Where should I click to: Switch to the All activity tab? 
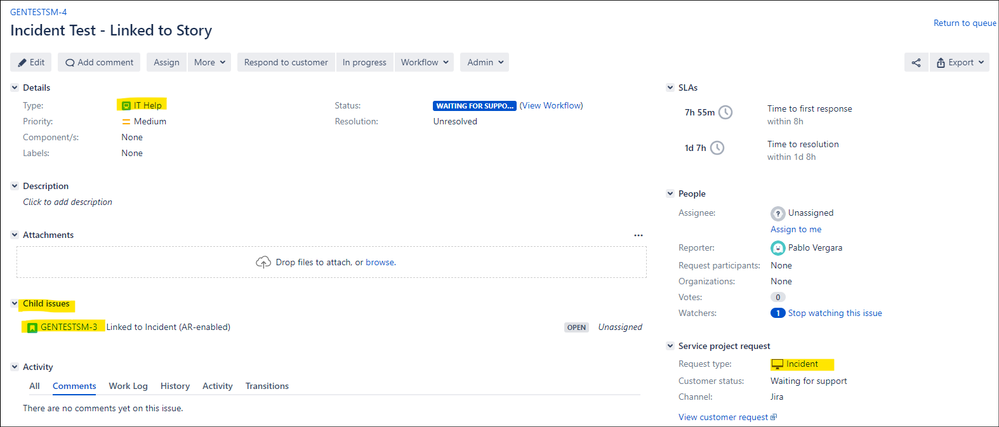[x=34, y=386]
